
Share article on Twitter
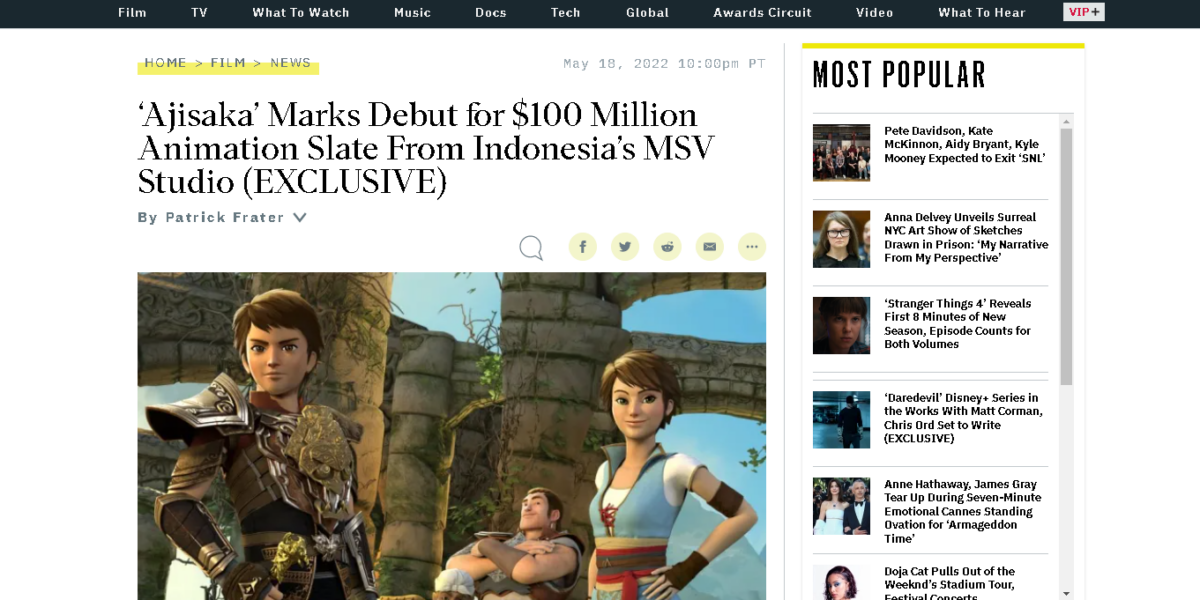tap(625, 246)
